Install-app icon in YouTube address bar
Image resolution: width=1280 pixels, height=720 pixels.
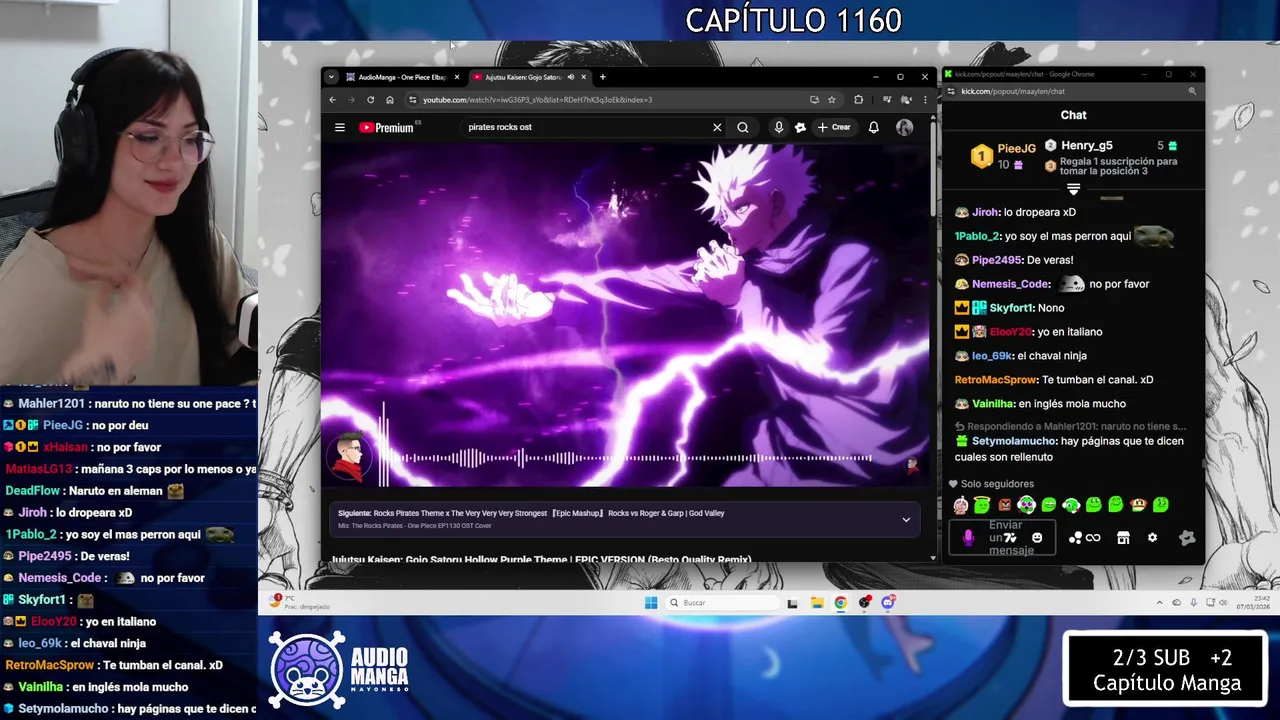coord(814,99)
